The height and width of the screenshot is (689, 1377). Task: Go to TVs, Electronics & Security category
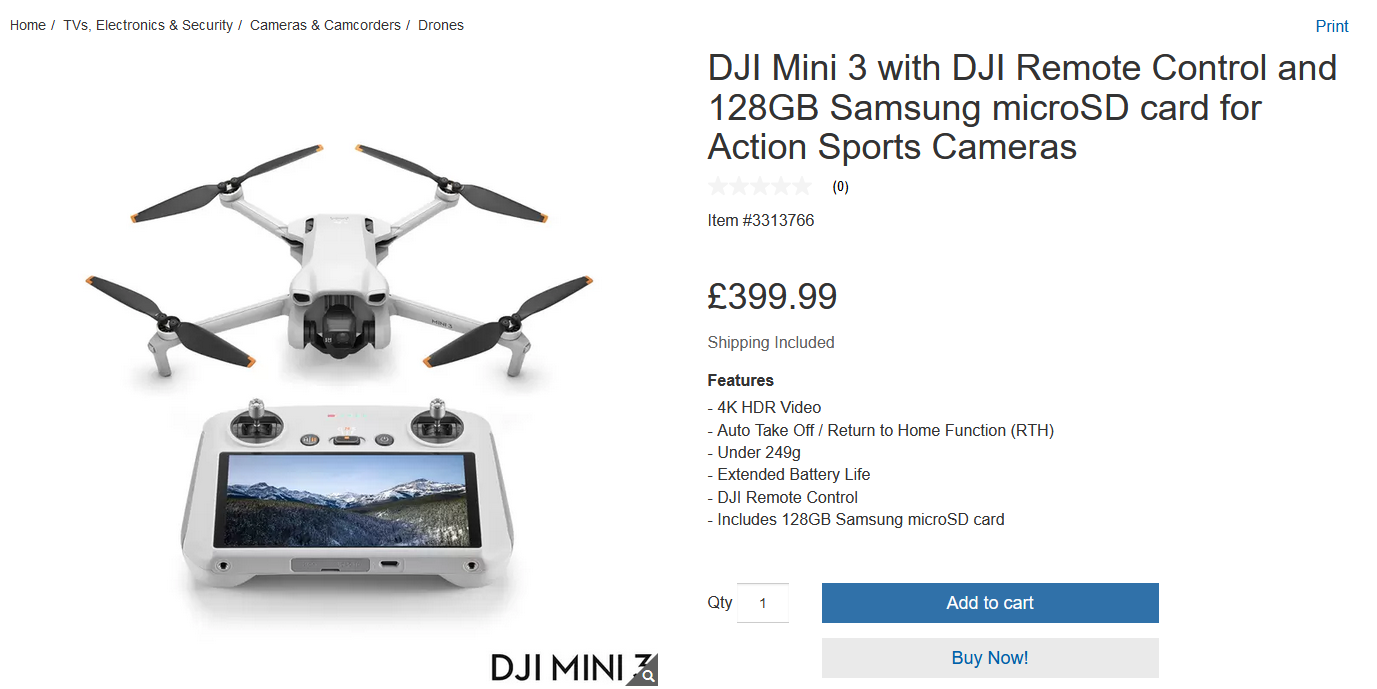[x=148, y=25]
